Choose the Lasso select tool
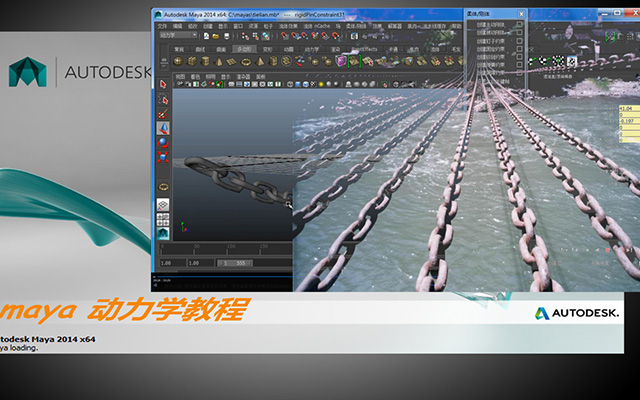The height and width of the screenshot is (400, 640). click(163, 99)
